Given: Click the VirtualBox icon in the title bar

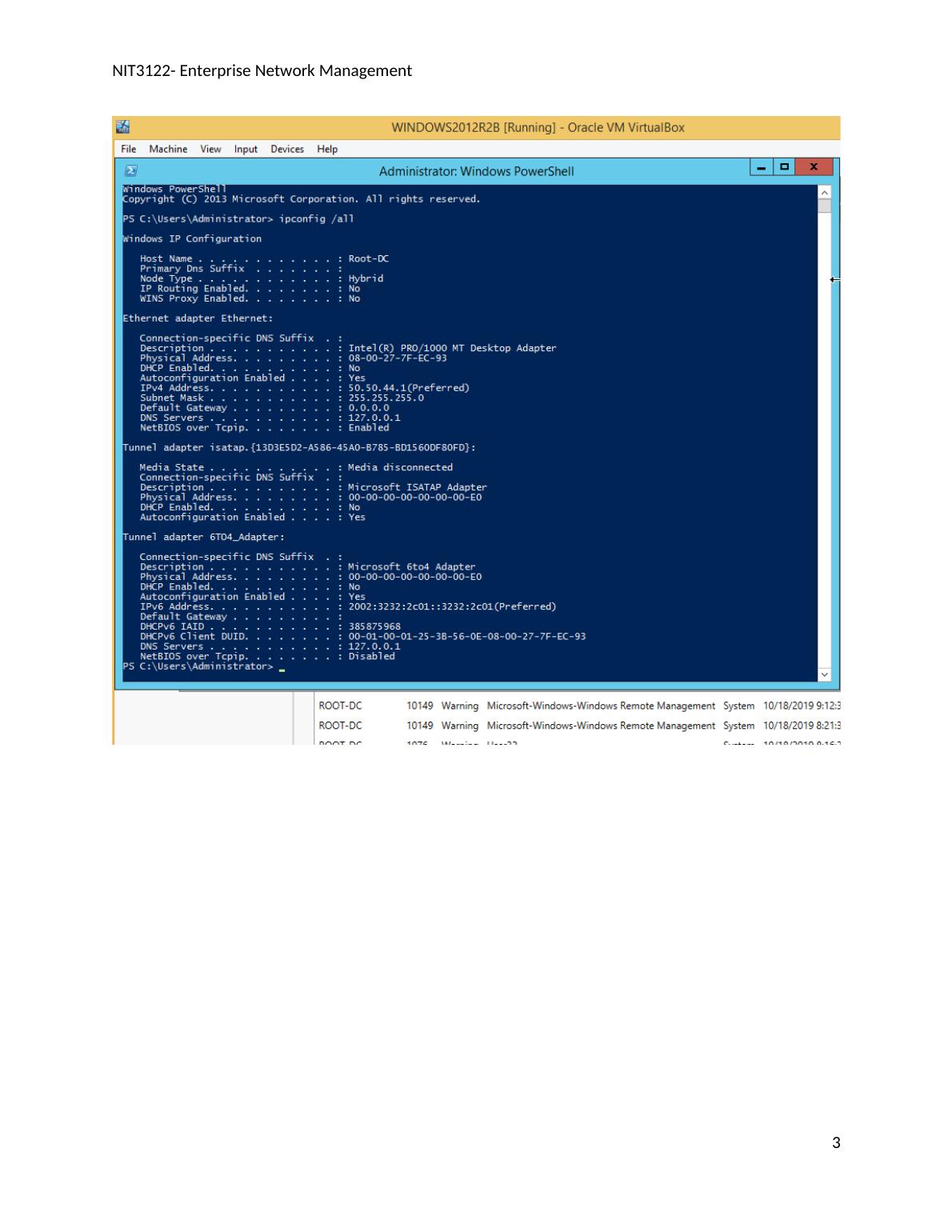Looking at the screenshot, I should click(x=122, y=127).
